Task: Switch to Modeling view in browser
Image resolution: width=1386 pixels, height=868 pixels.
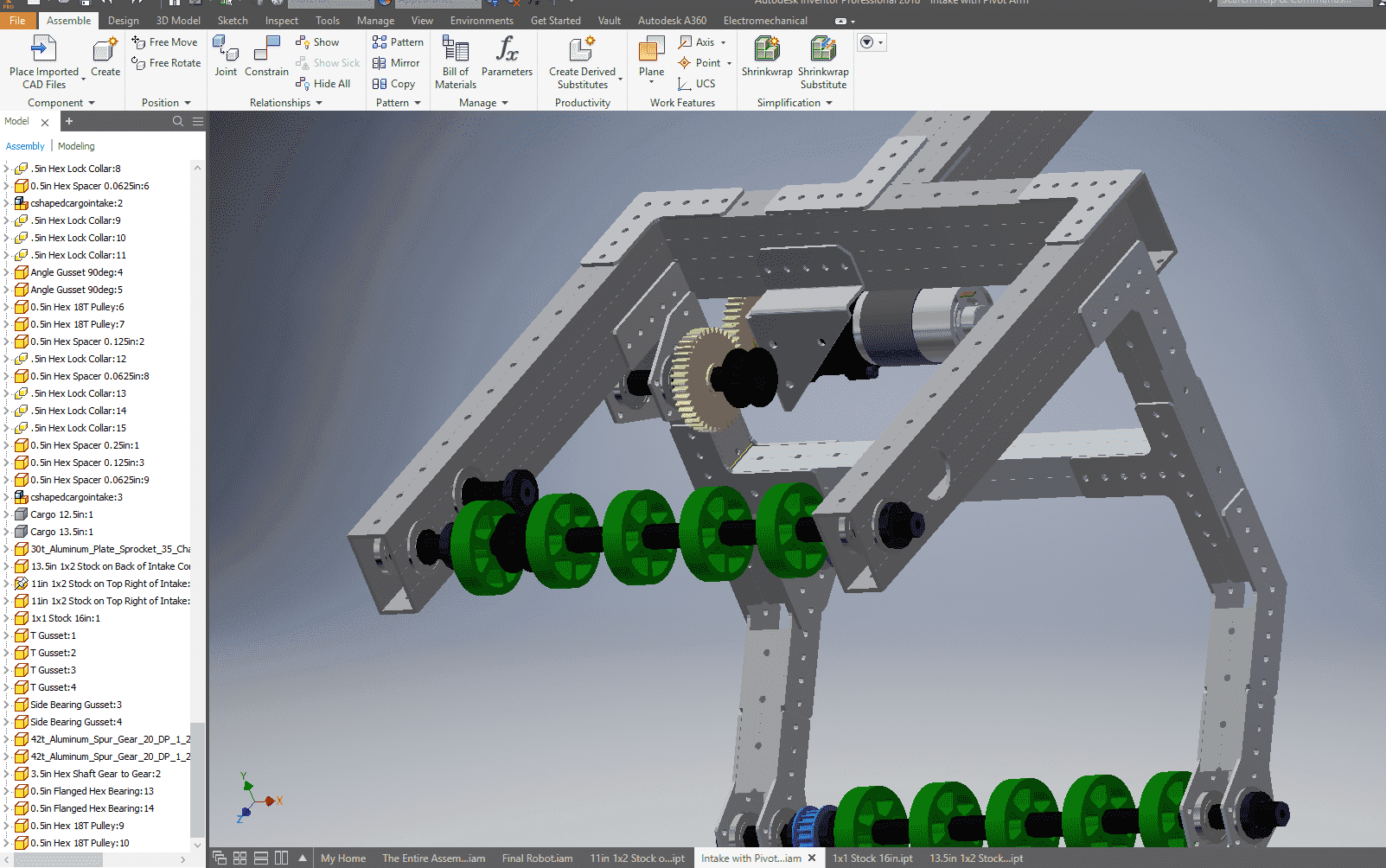Action: [x=76, y=146]
